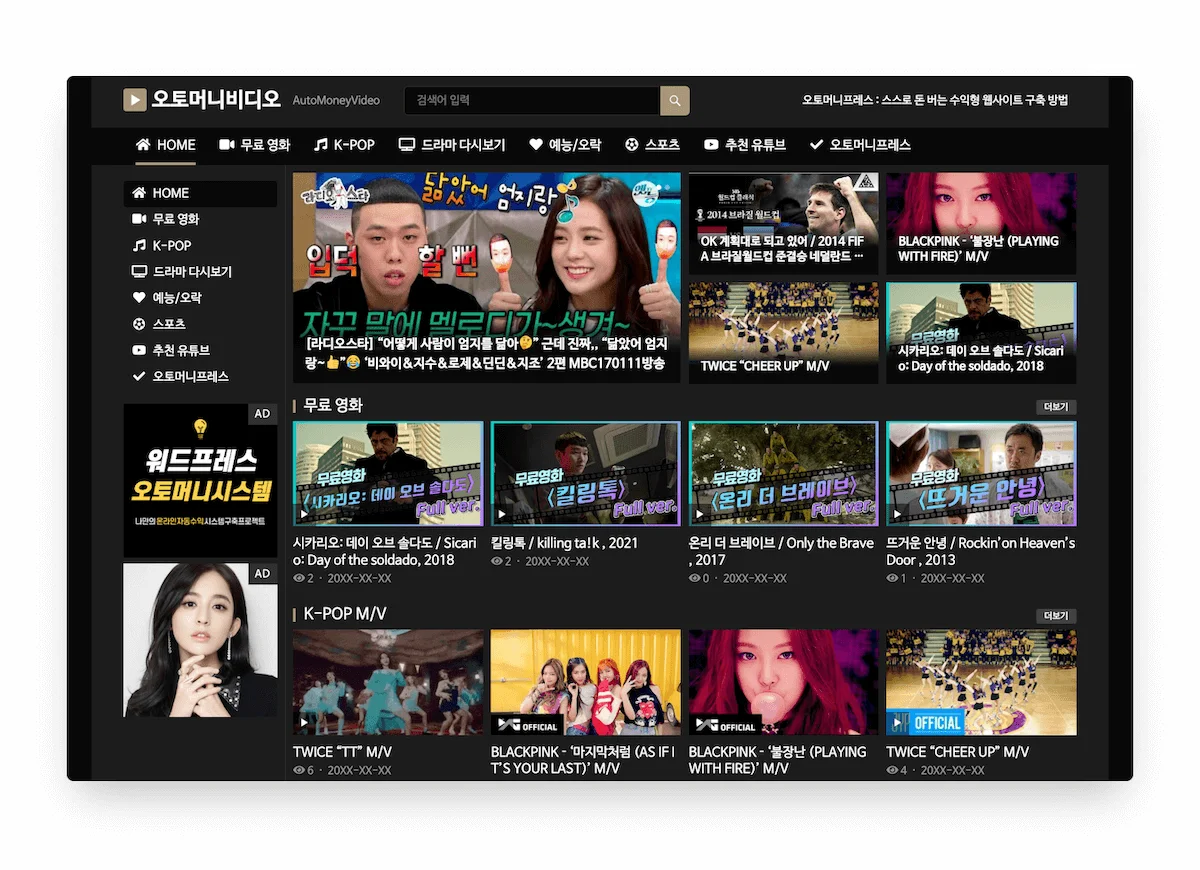The image size is (1200, 870).
Task: Open featured 시카리오 thumbnail in top grid
Action: [x=981, y=333]
